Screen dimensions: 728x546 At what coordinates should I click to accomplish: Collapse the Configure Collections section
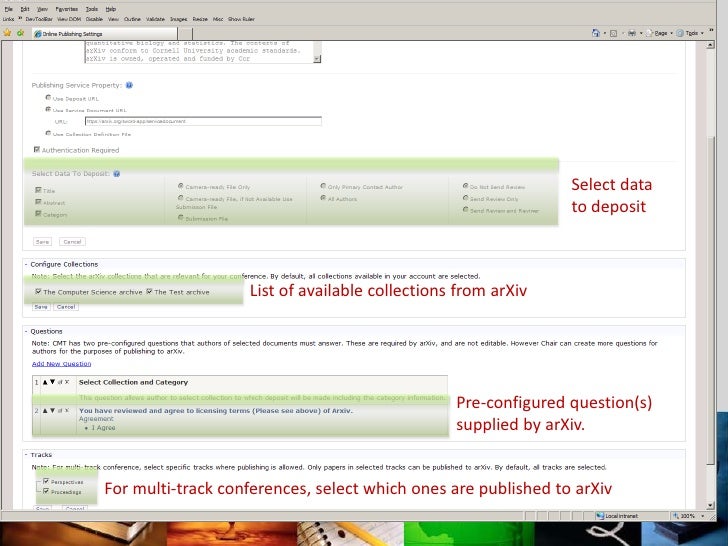pyautogui.click(x=26, y=264)
